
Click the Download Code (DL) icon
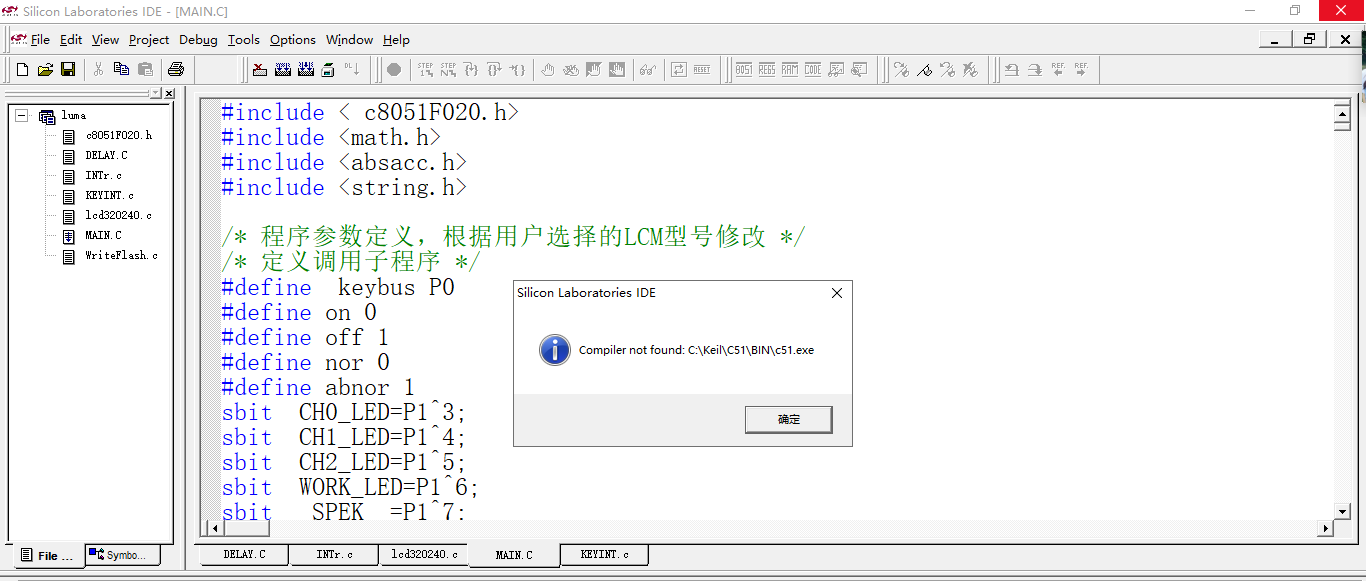[352, 70]
